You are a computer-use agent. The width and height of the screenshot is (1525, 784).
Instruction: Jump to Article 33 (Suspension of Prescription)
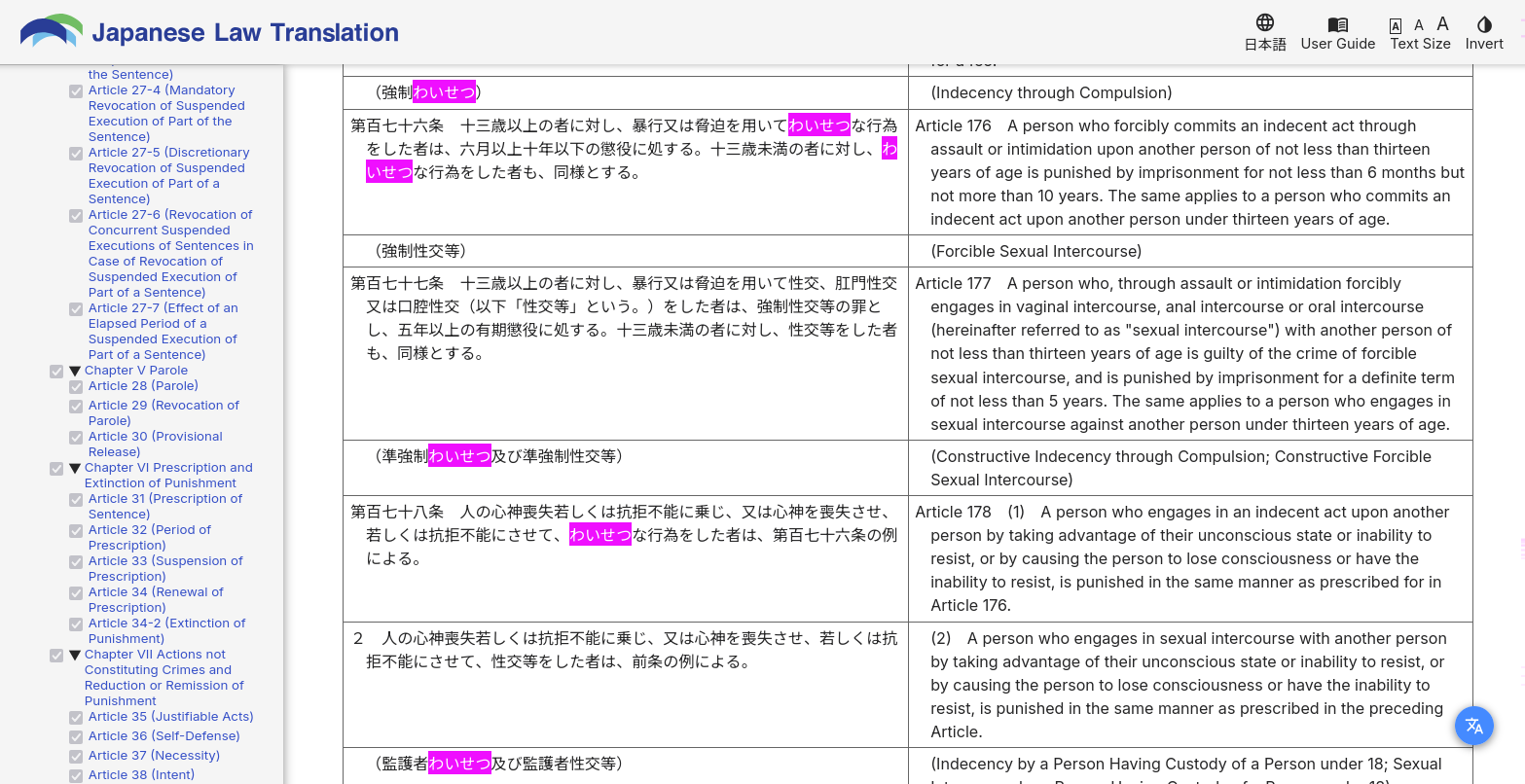click(x=165, y=568)
